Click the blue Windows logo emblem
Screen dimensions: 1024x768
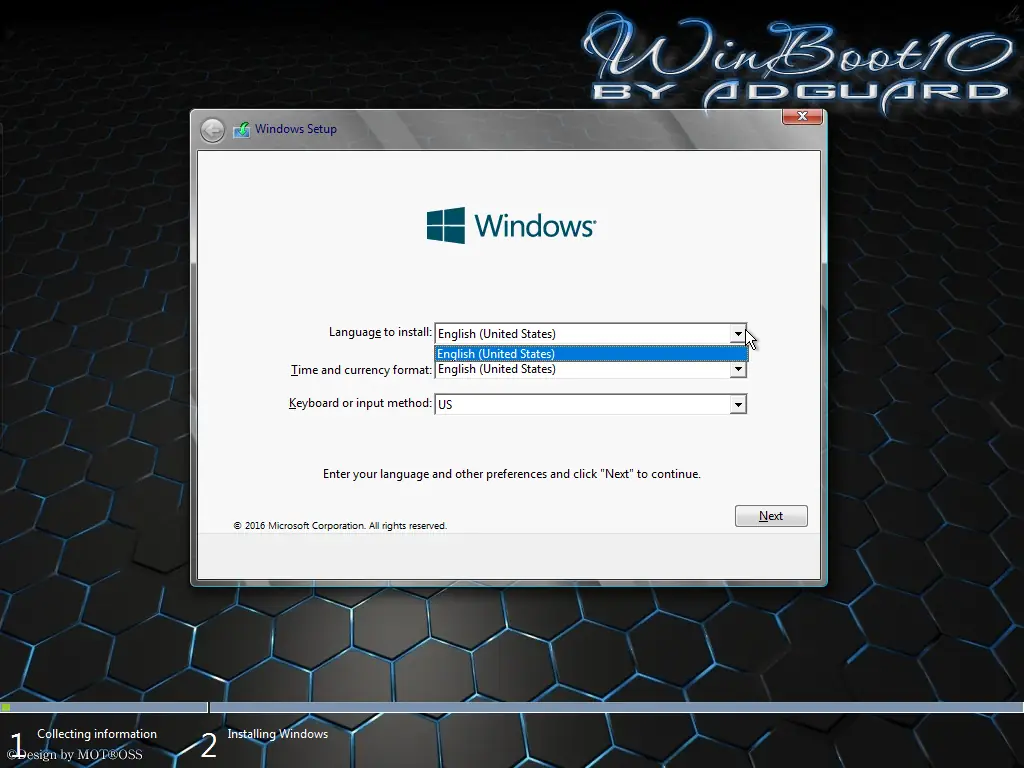coord(445,224)
